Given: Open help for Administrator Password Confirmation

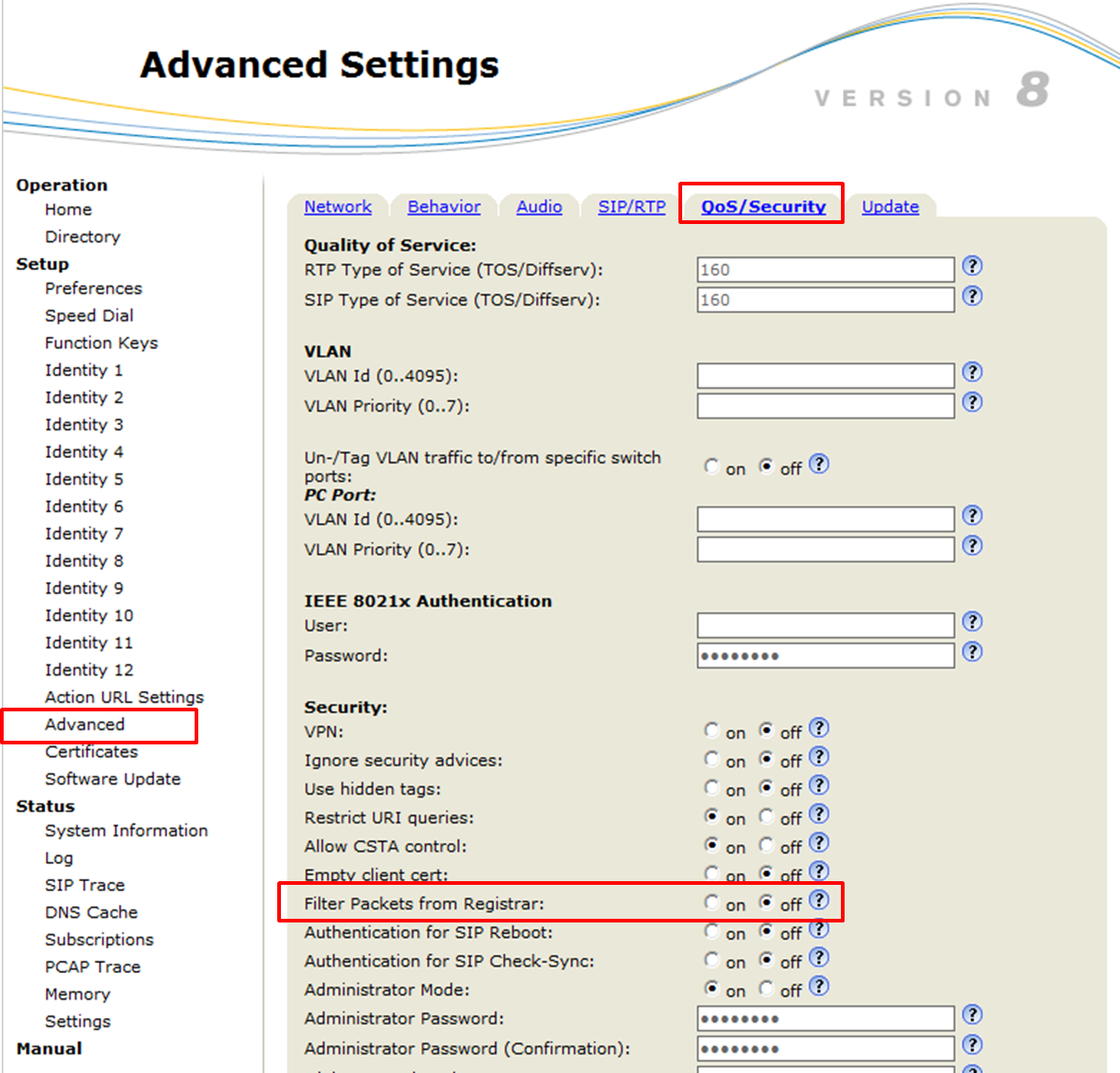Looking at the screenshot, I should [972, 1045].
